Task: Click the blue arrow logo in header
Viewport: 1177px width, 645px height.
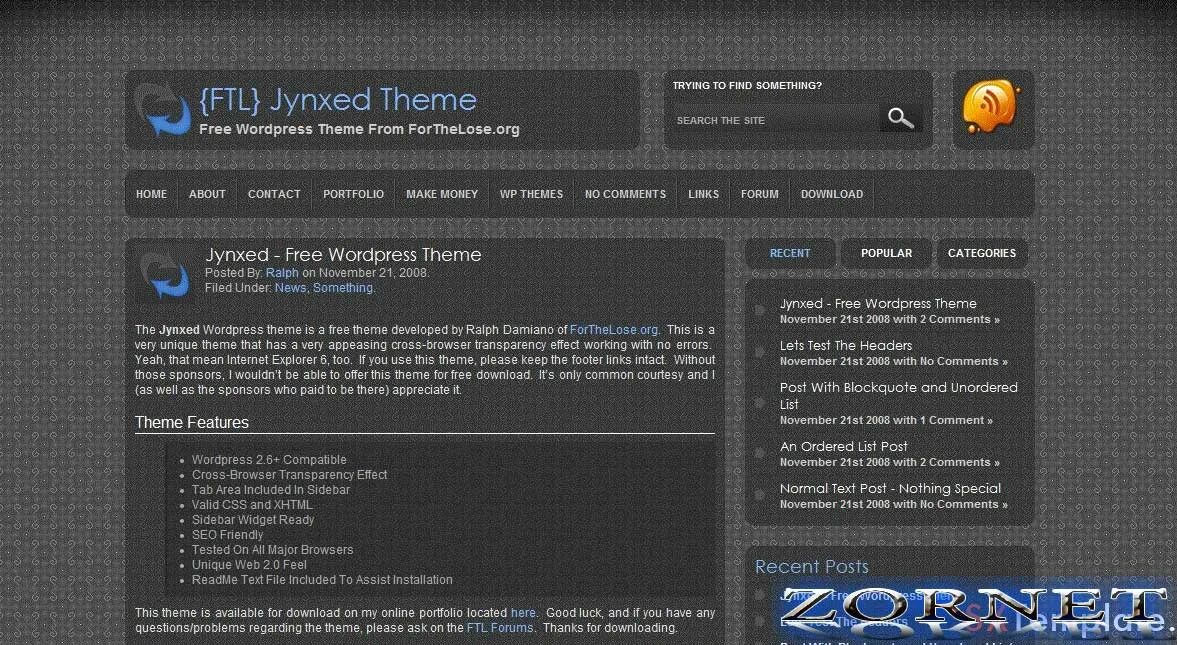Action: click(162, 110)
